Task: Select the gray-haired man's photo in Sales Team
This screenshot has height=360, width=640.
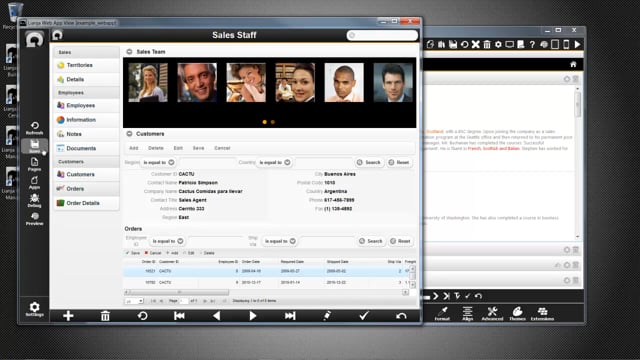Action: click(197, 82)
